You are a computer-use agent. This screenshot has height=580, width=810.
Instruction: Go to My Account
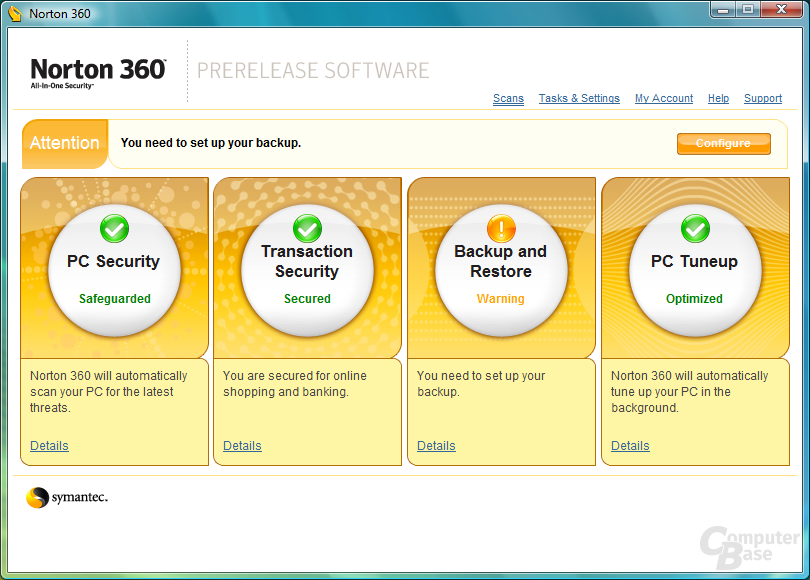pyautogui.click(x=664, y=98)
